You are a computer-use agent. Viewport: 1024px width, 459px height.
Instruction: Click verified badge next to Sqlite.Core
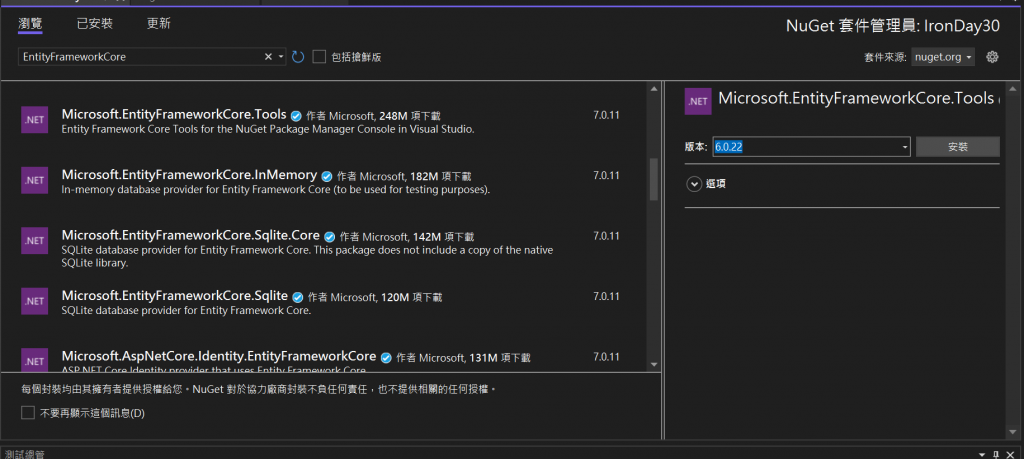click(x=329, y=236)
